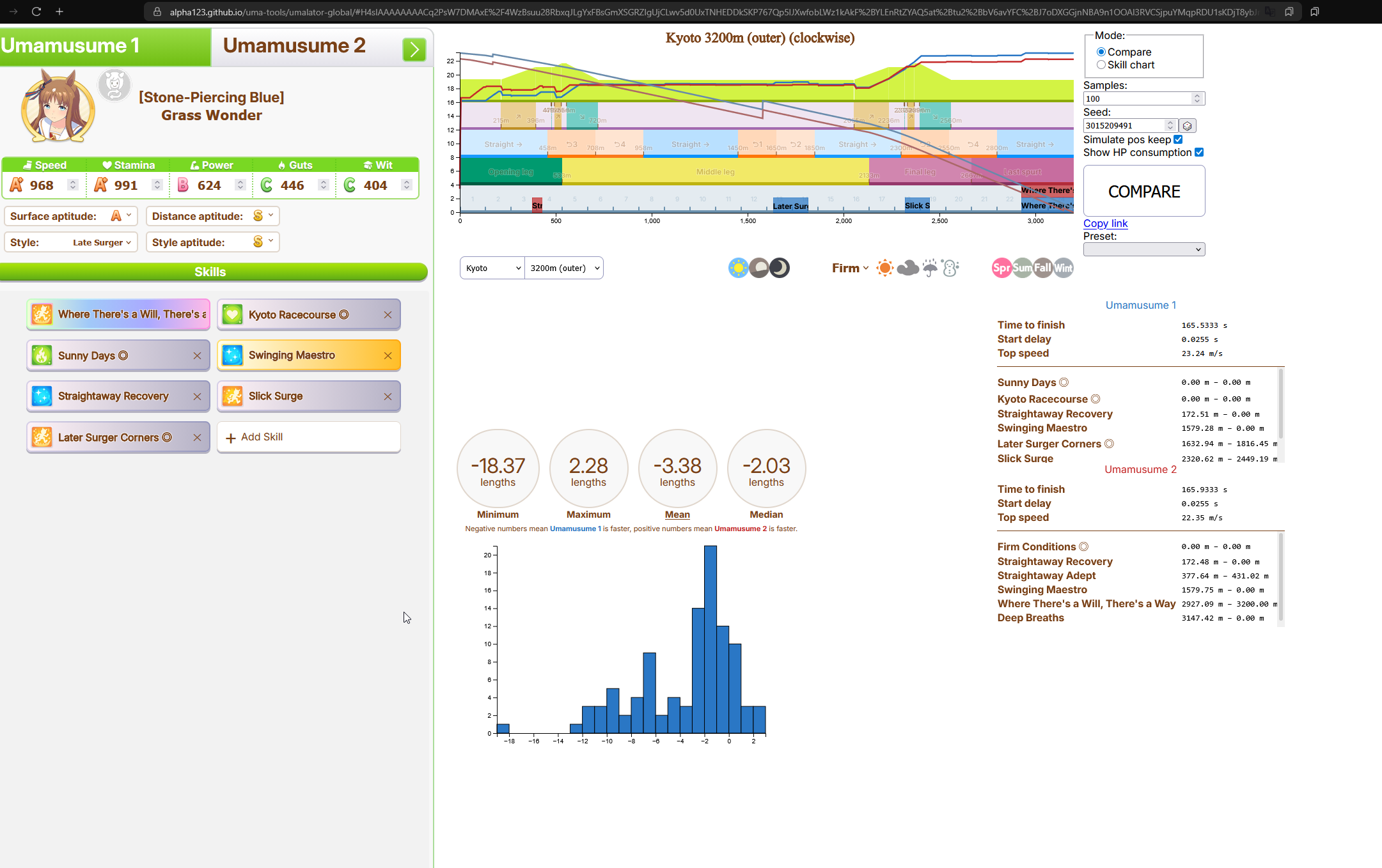Select the Skill chart mode
1382x868 pixels.
(x=1101, y=65)
